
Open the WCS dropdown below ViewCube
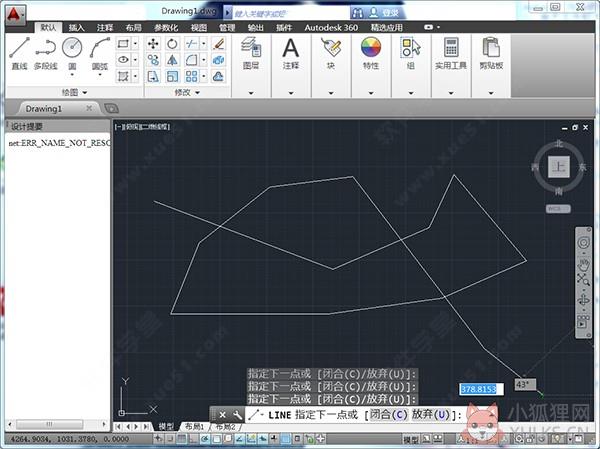click(x=558, y=209)
